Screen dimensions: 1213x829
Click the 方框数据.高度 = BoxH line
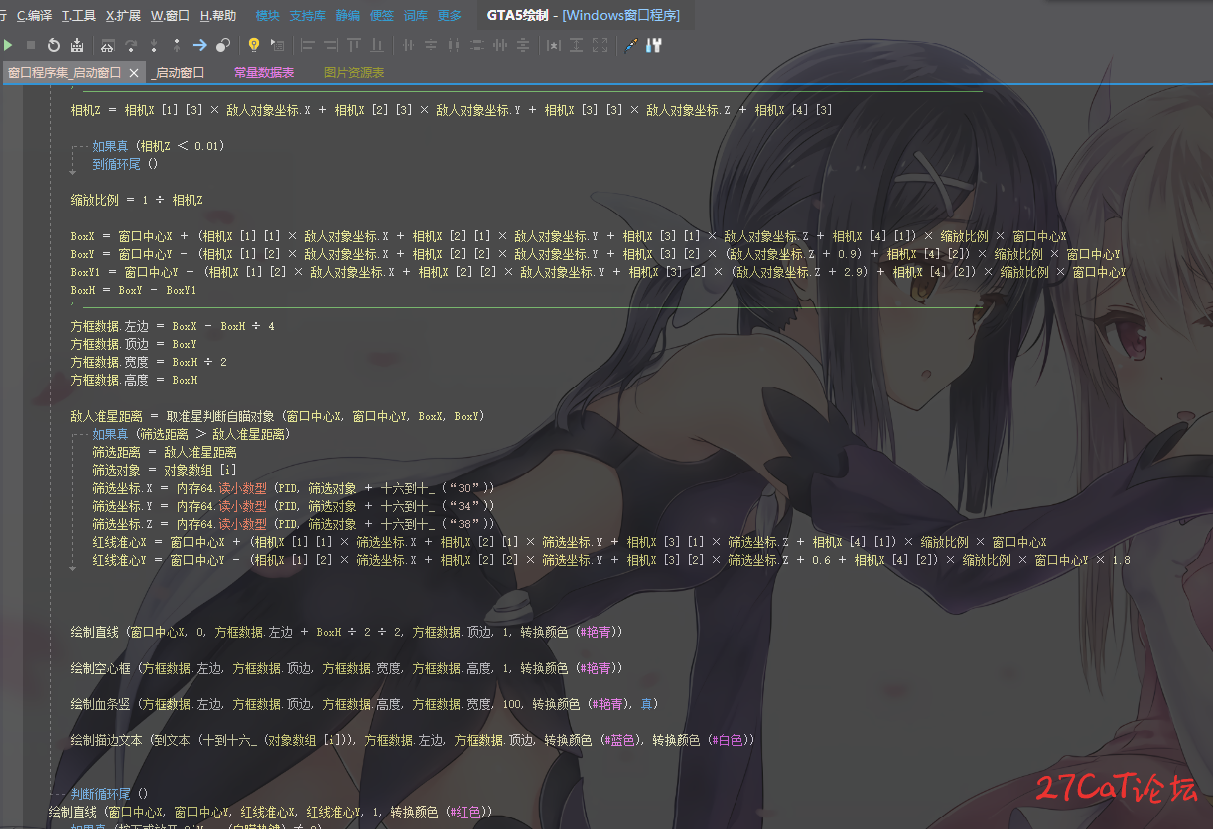pyautogui.click(x=134, y=380)
